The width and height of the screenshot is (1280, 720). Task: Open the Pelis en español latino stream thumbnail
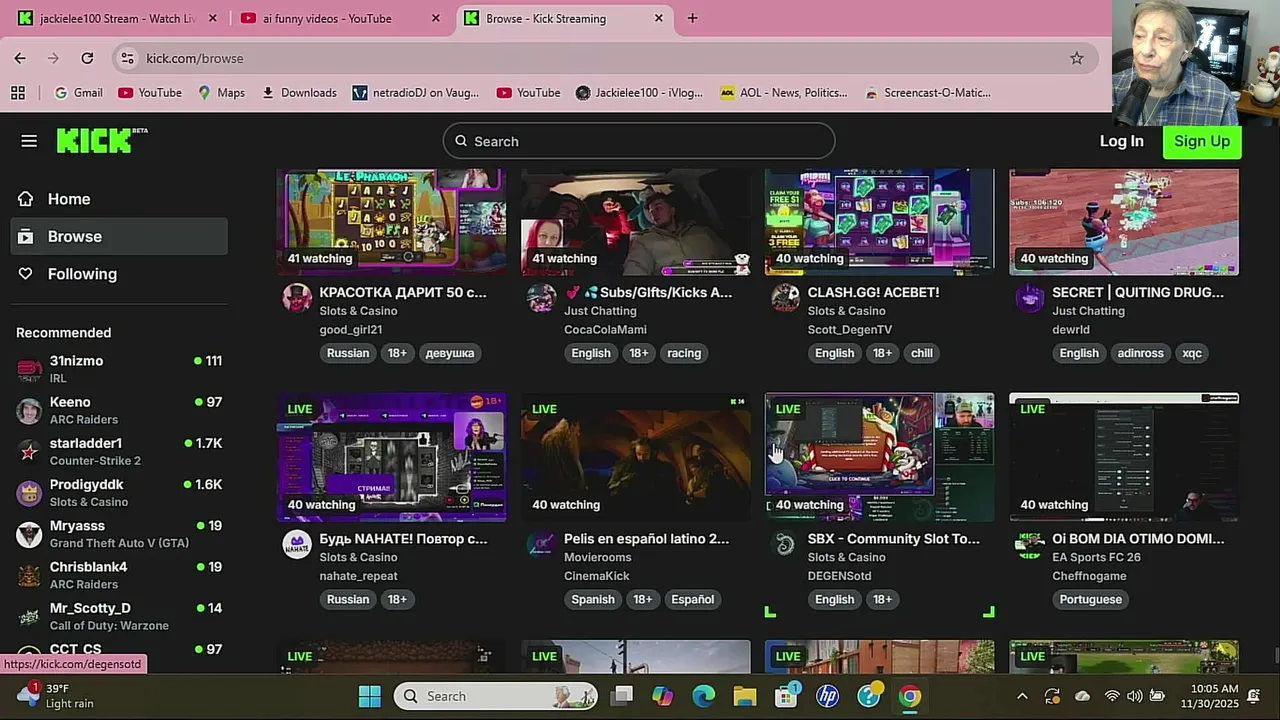[635, 457]
